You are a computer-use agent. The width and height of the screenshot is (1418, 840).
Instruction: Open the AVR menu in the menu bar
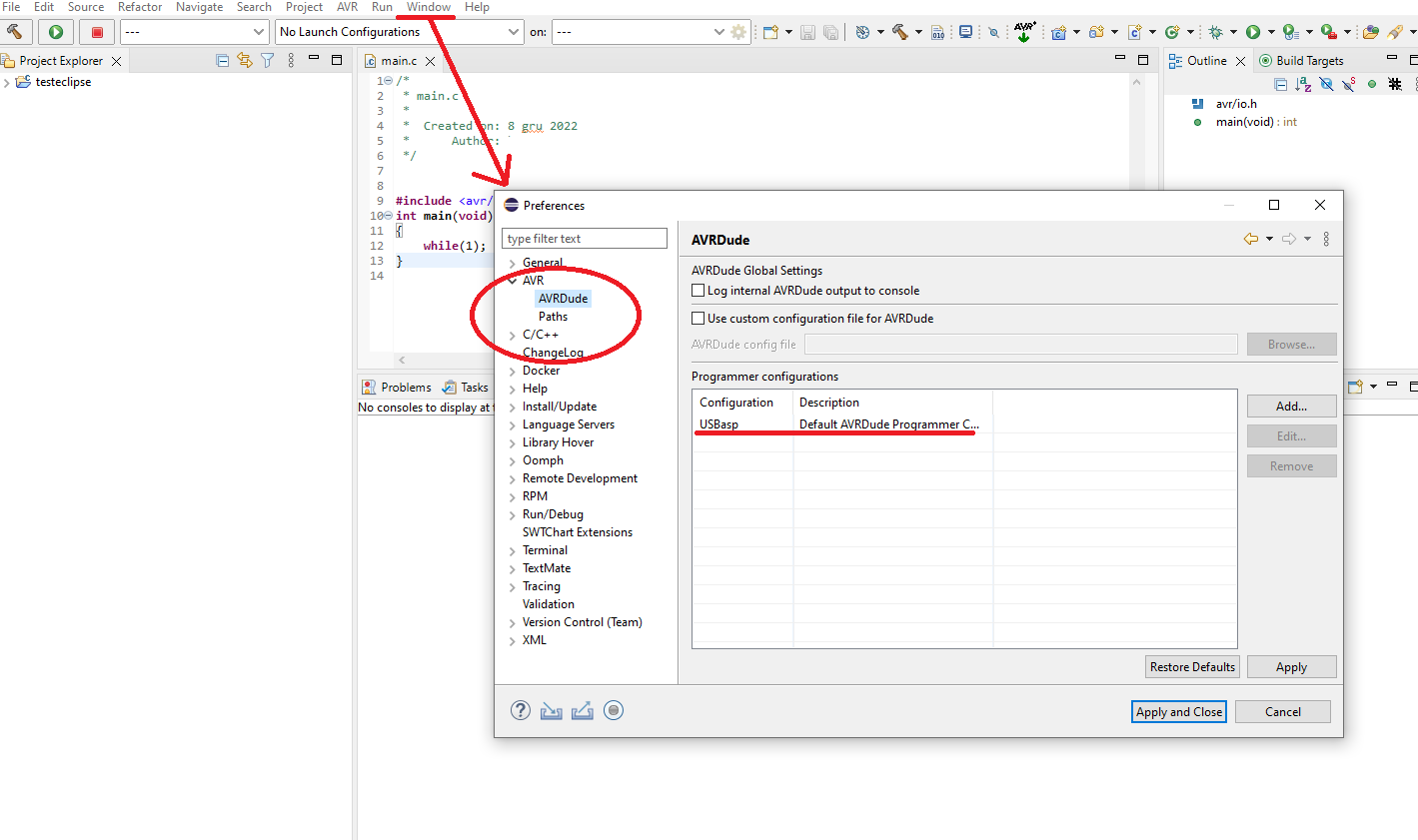347,7
